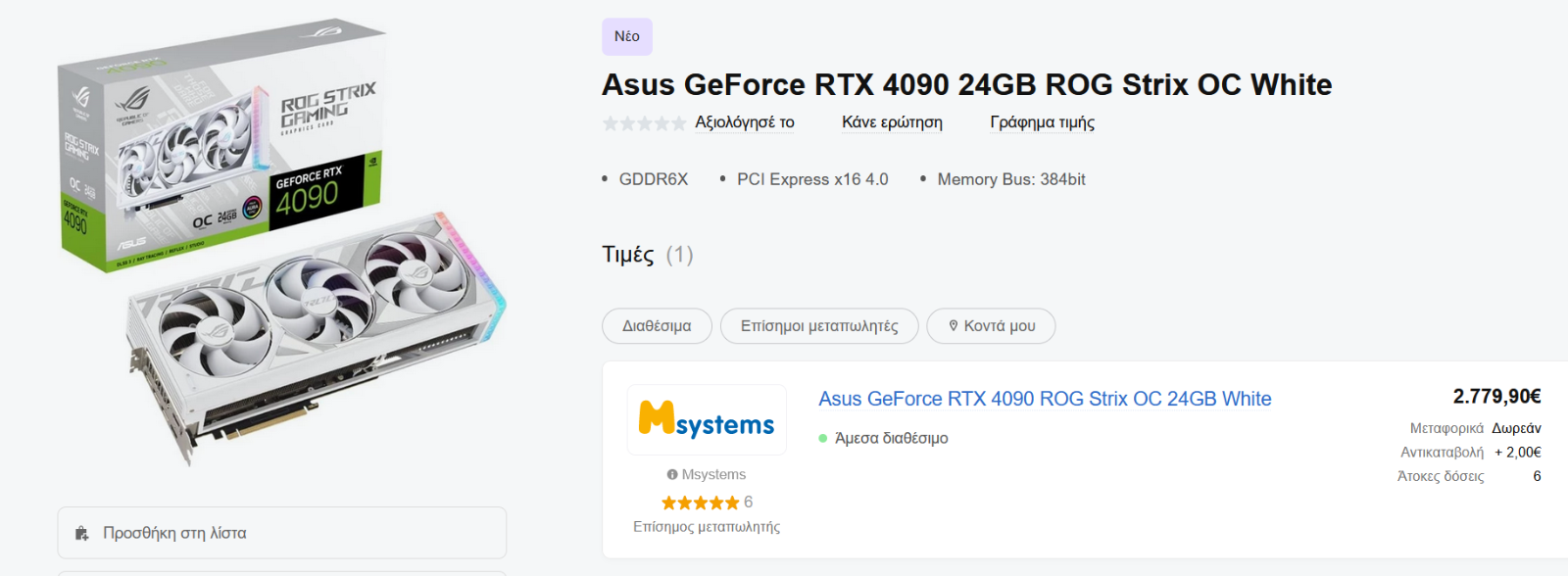This screenshot has width=1568, height=576.
Task: Click the 2.779,90€ price
Action: (1496, 396)
